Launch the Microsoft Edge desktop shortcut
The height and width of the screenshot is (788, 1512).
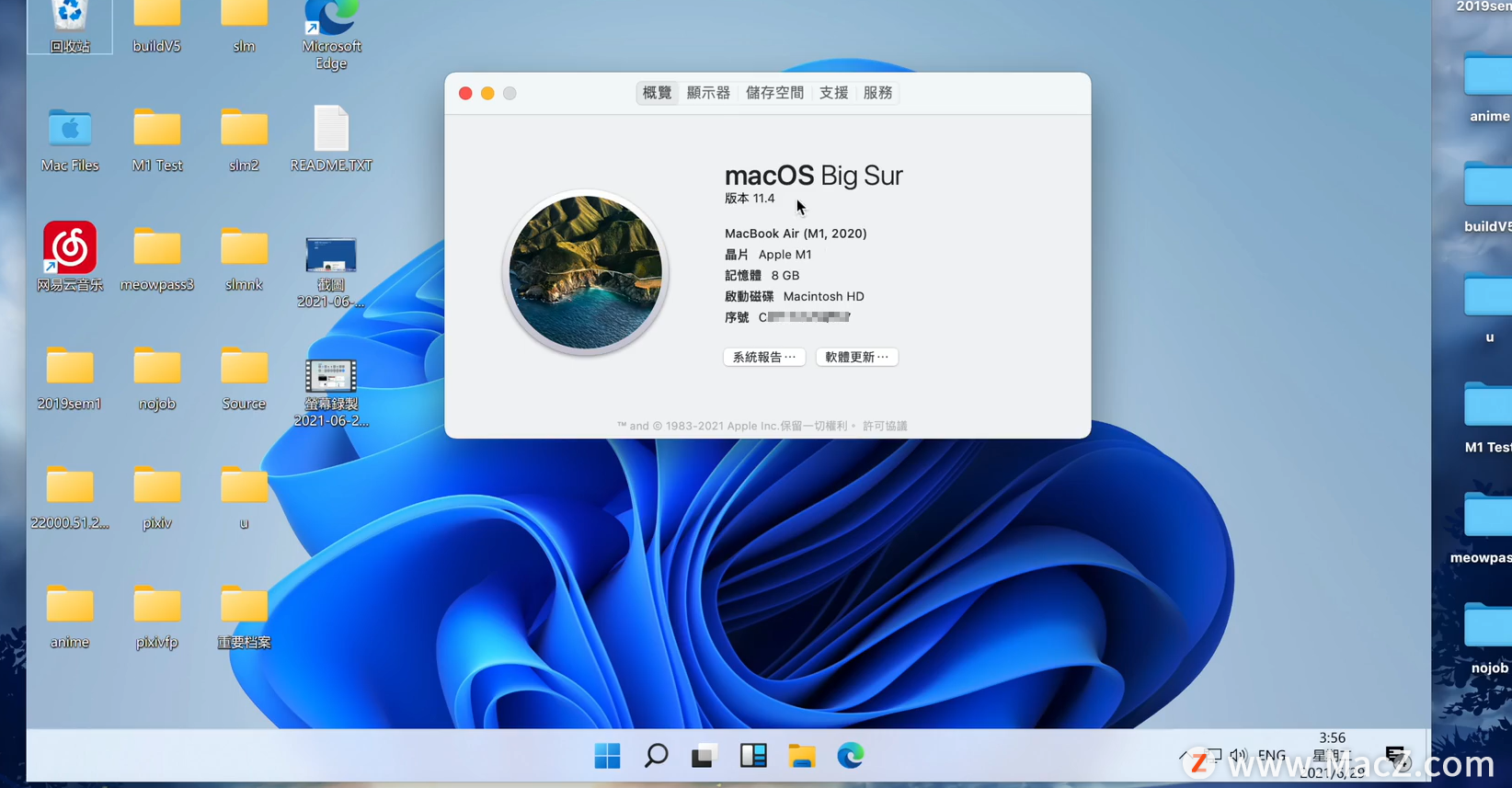click(x=331, y=35)
